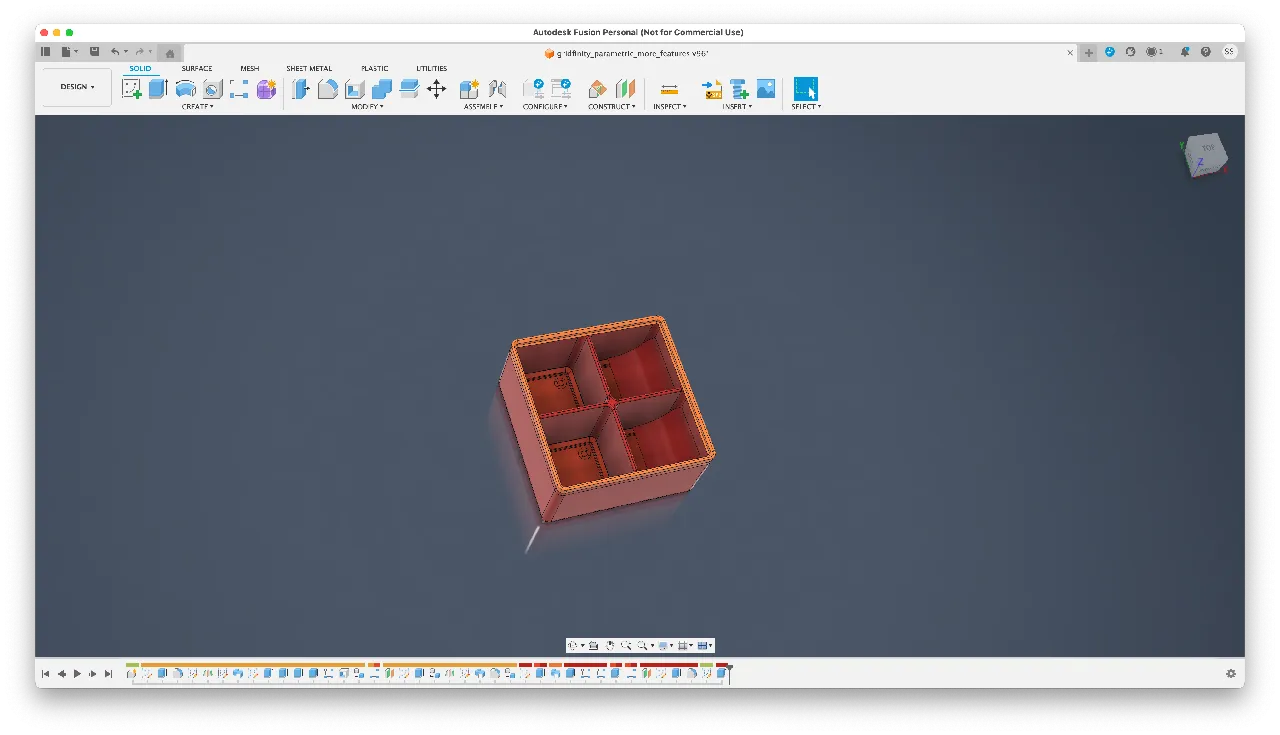Activate the Extrude tool
This screenshot has height=735, width=1280.
coord(157,88)
